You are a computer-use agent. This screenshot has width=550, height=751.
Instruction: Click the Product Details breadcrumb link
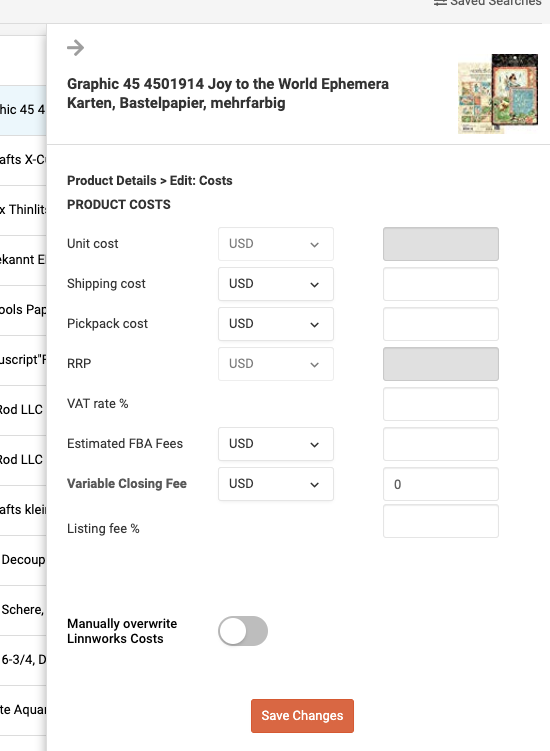[112, 181]
